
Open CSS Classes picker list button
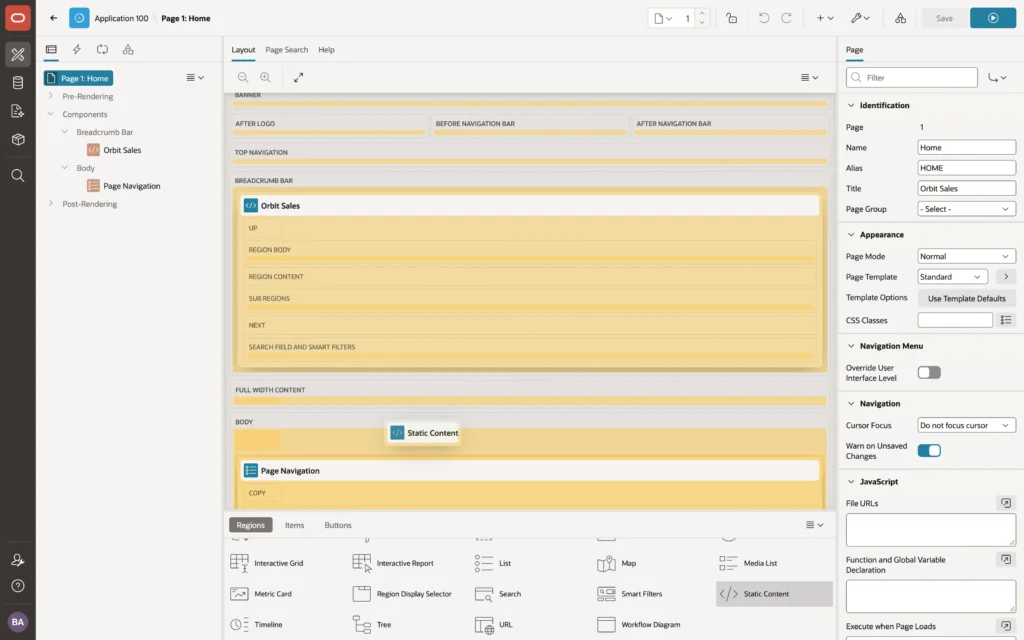click(x=1006, y=320)
